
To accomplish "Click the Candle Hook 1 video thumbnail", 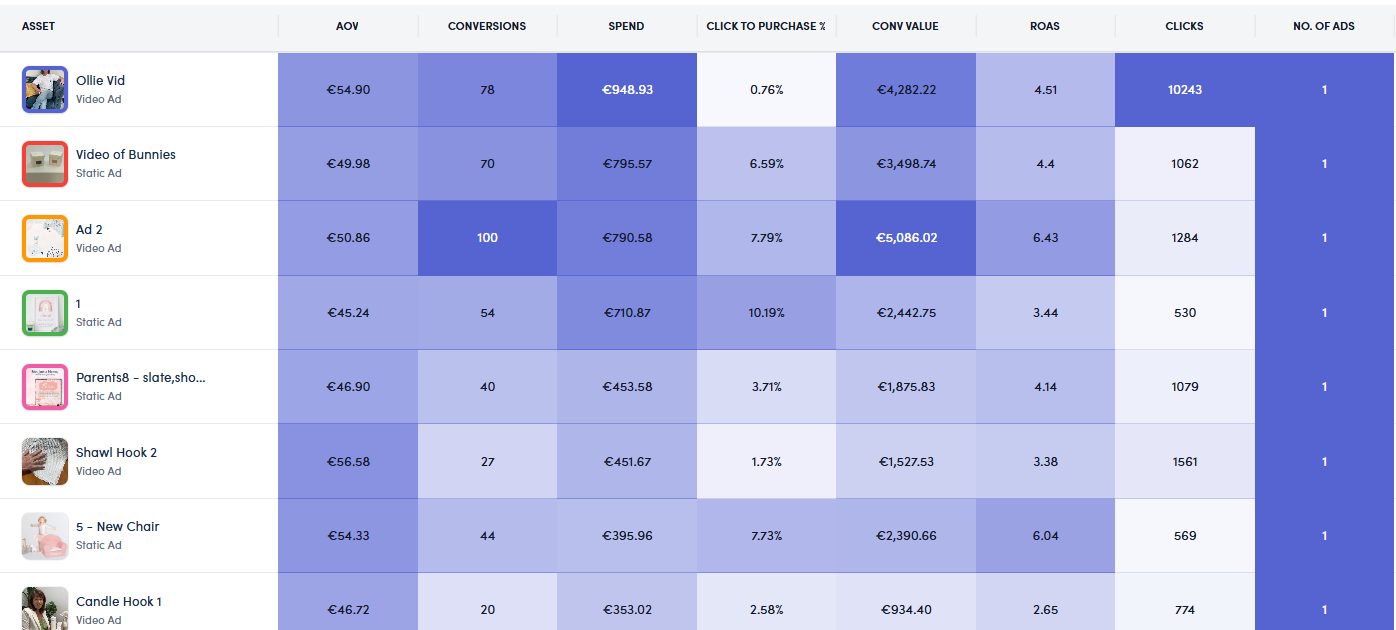I will click(45, 608).
